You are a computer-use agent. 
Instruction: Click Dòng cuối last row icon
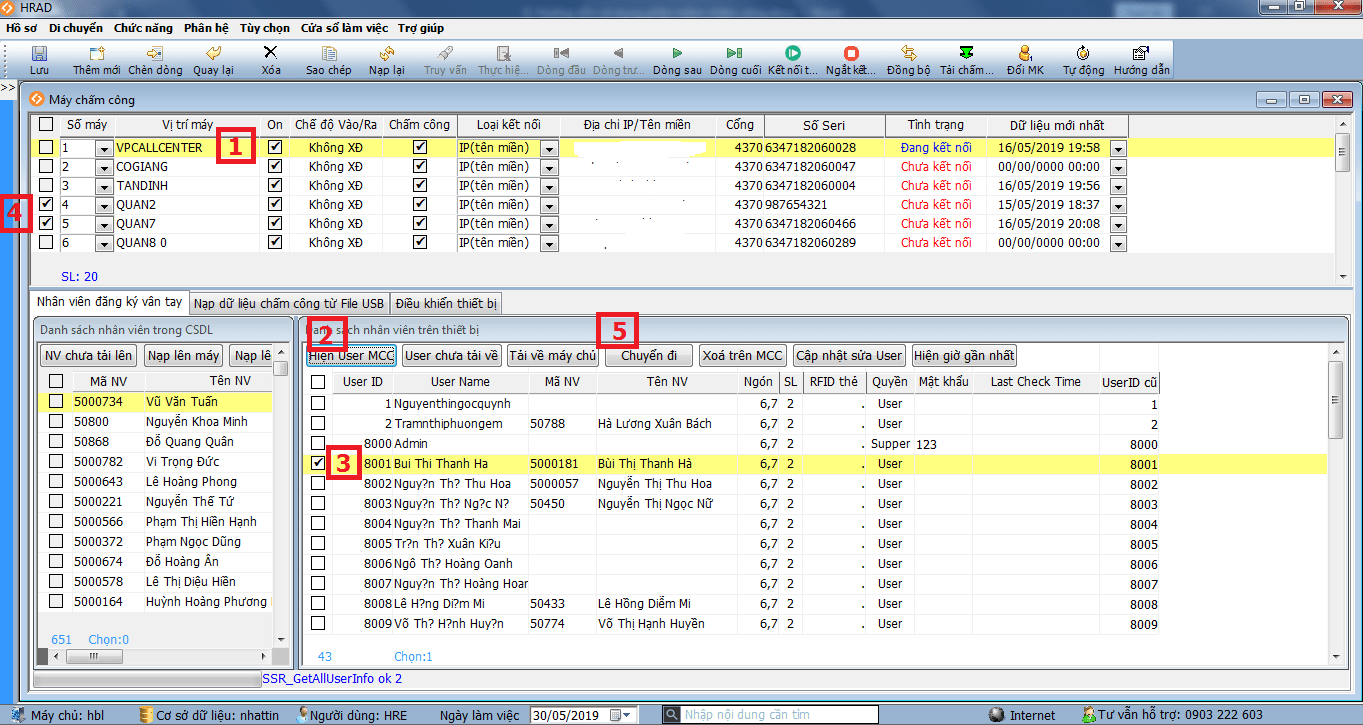coord(735,53)
